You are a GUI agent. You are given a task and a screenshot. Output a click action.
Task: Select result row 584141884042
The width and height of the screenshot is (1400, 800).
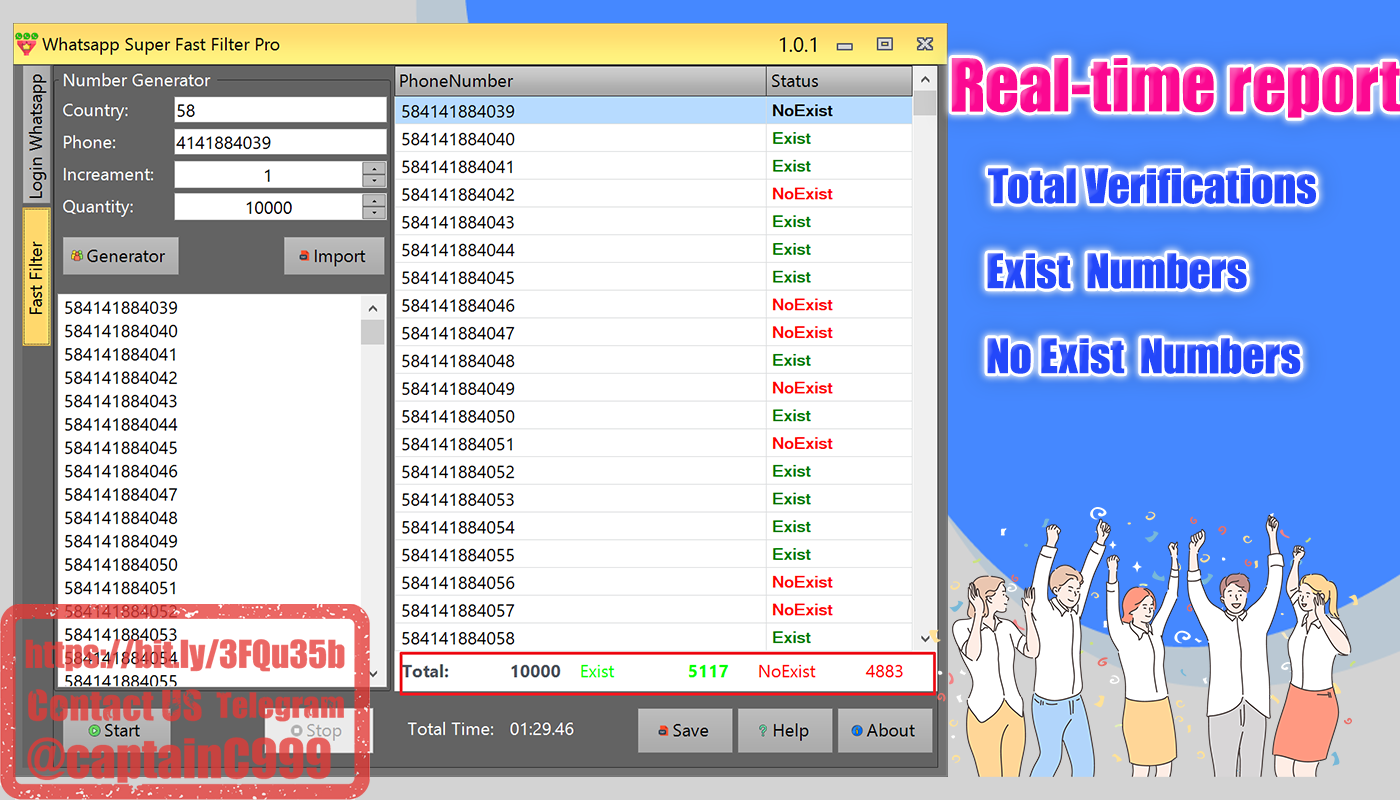click(x=654, y=194)
